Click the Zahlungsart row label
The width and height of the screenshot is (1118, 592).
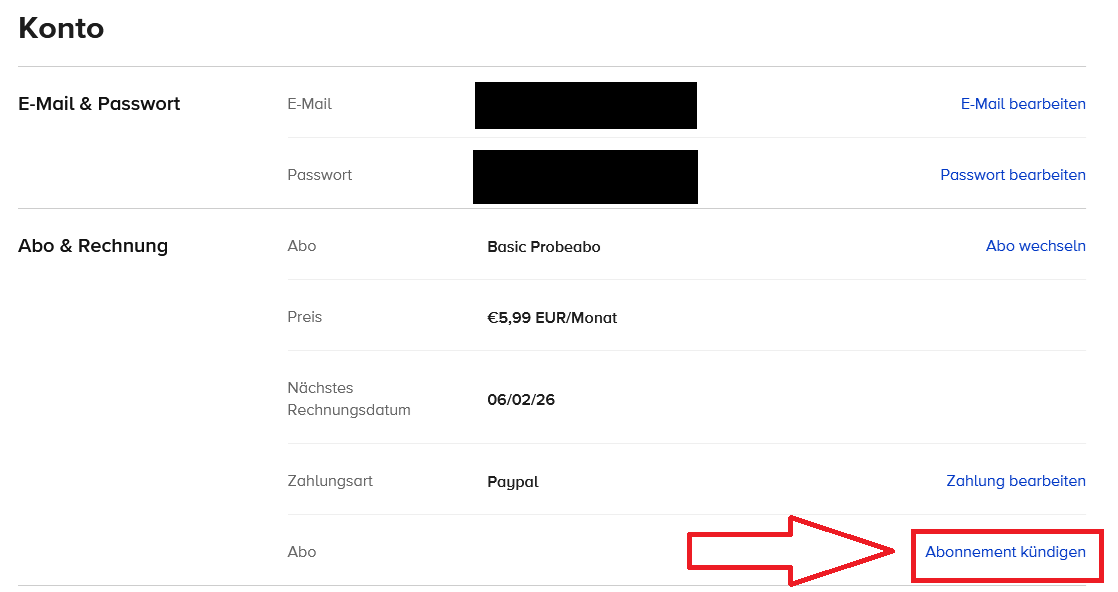(329, 481)
